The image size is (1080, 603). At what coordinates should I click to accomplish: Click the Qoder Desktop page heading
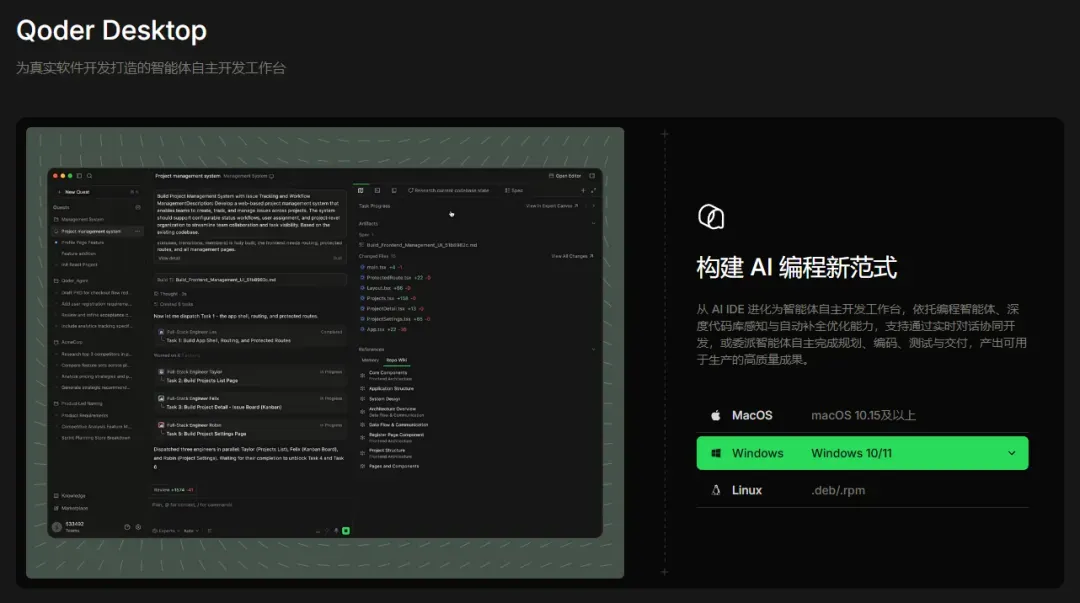click(112, 30)
